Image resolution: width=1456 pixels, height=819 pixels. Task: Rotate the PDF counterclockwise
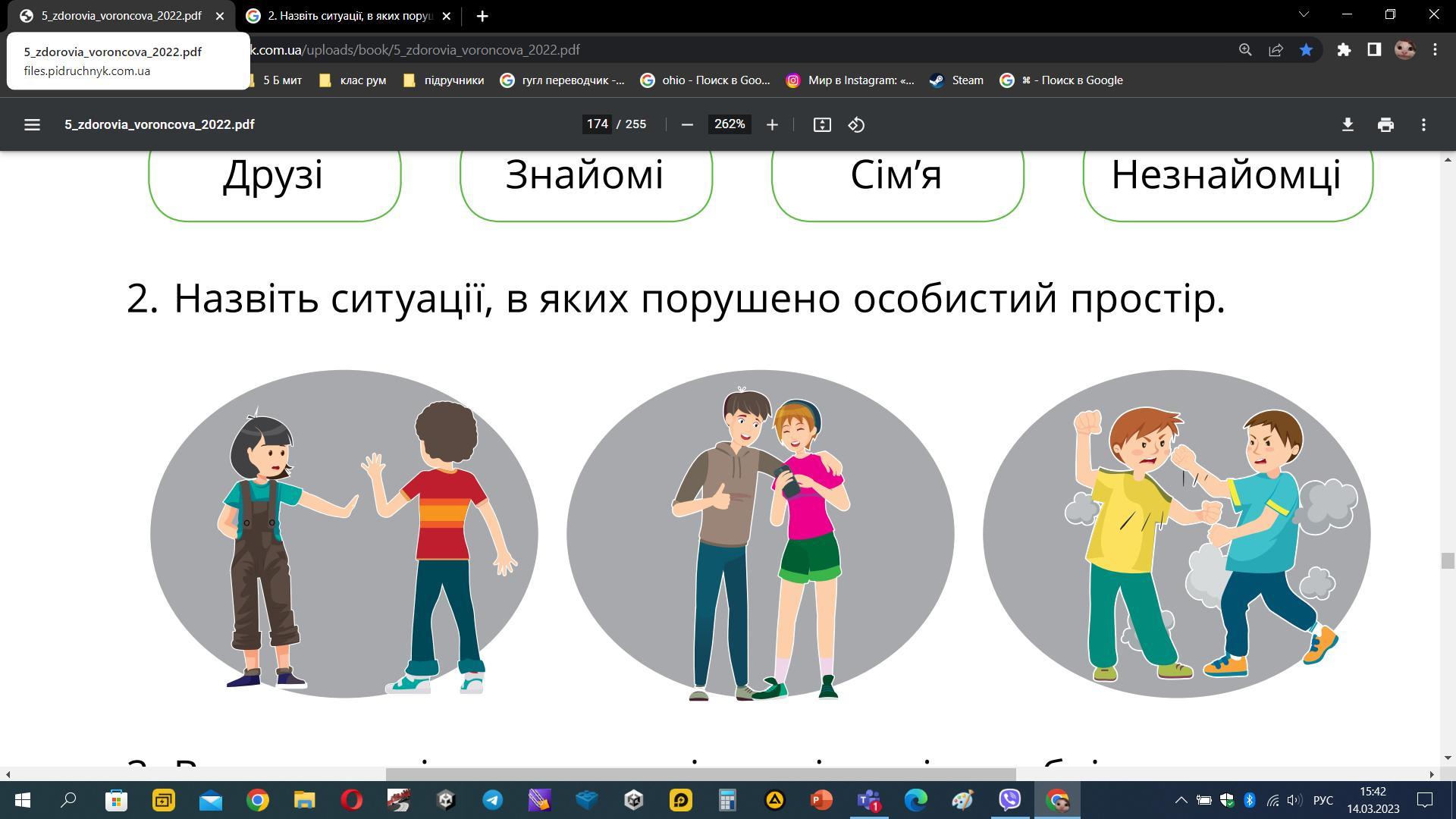click(856, 124)
